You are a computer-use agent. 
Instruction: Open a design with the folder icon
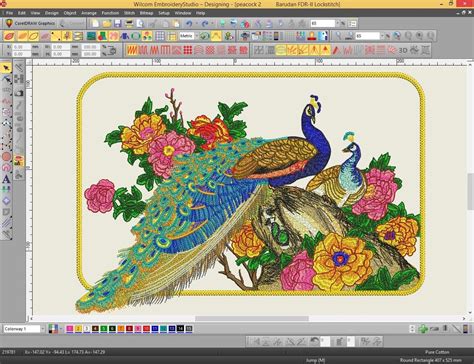point(107,24)
